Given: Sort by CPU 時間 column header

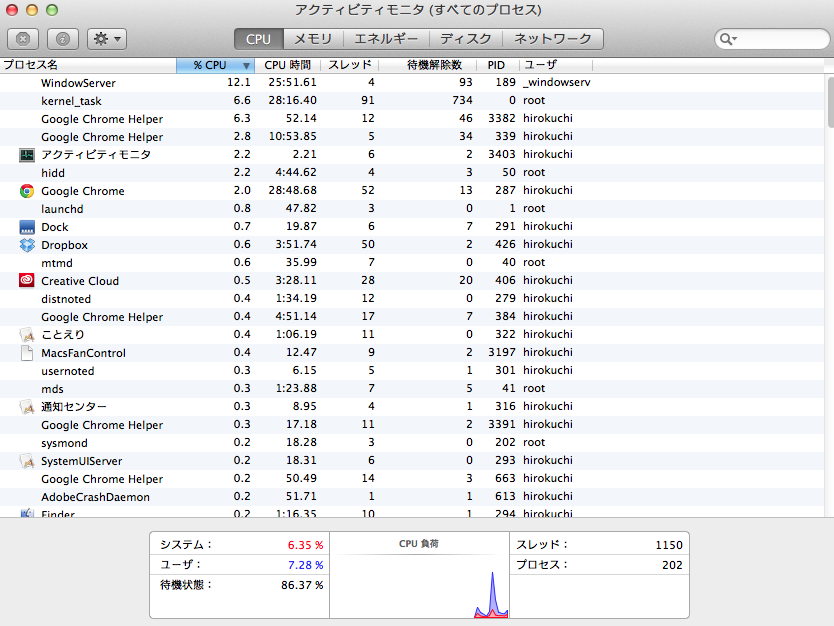Looking at the screenshot, I should 288,65.
